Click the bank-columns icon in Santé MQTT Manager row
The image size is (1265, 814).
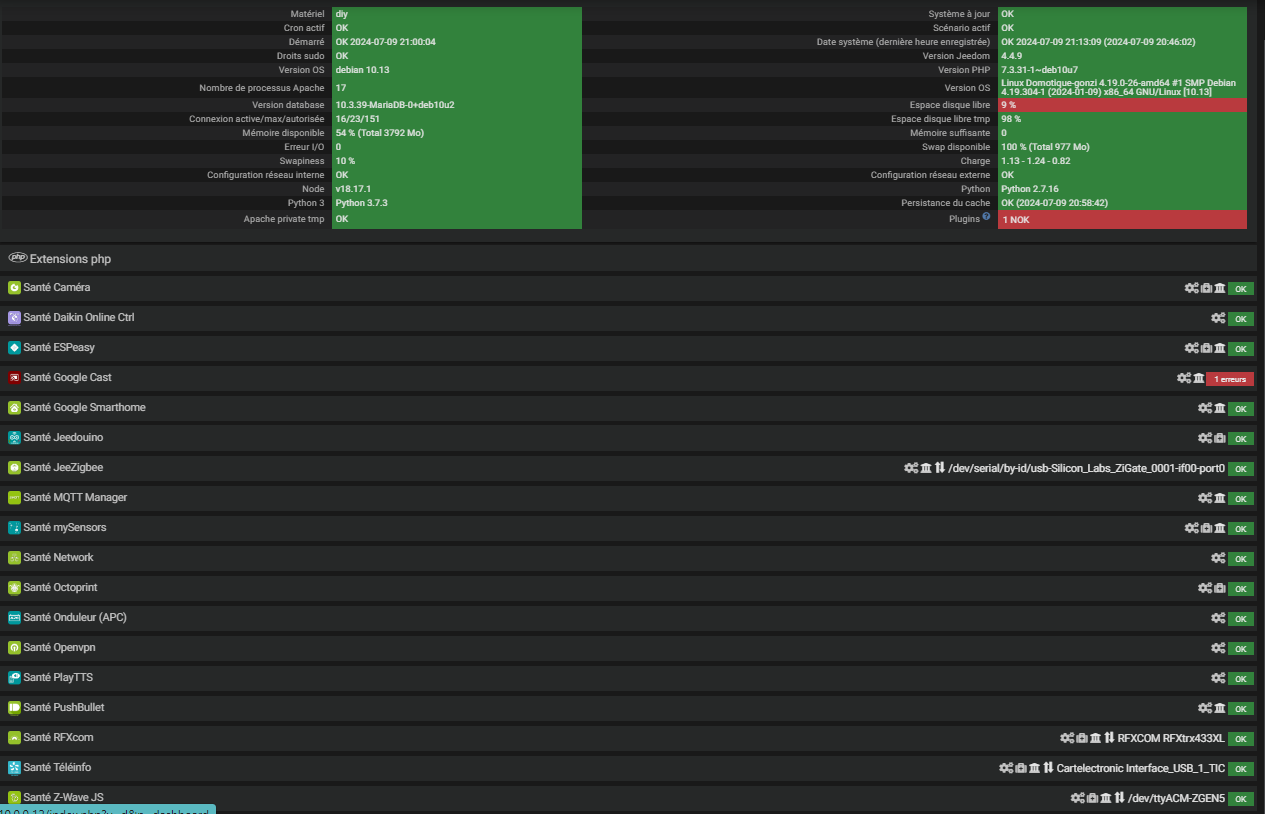point(1220,498)
